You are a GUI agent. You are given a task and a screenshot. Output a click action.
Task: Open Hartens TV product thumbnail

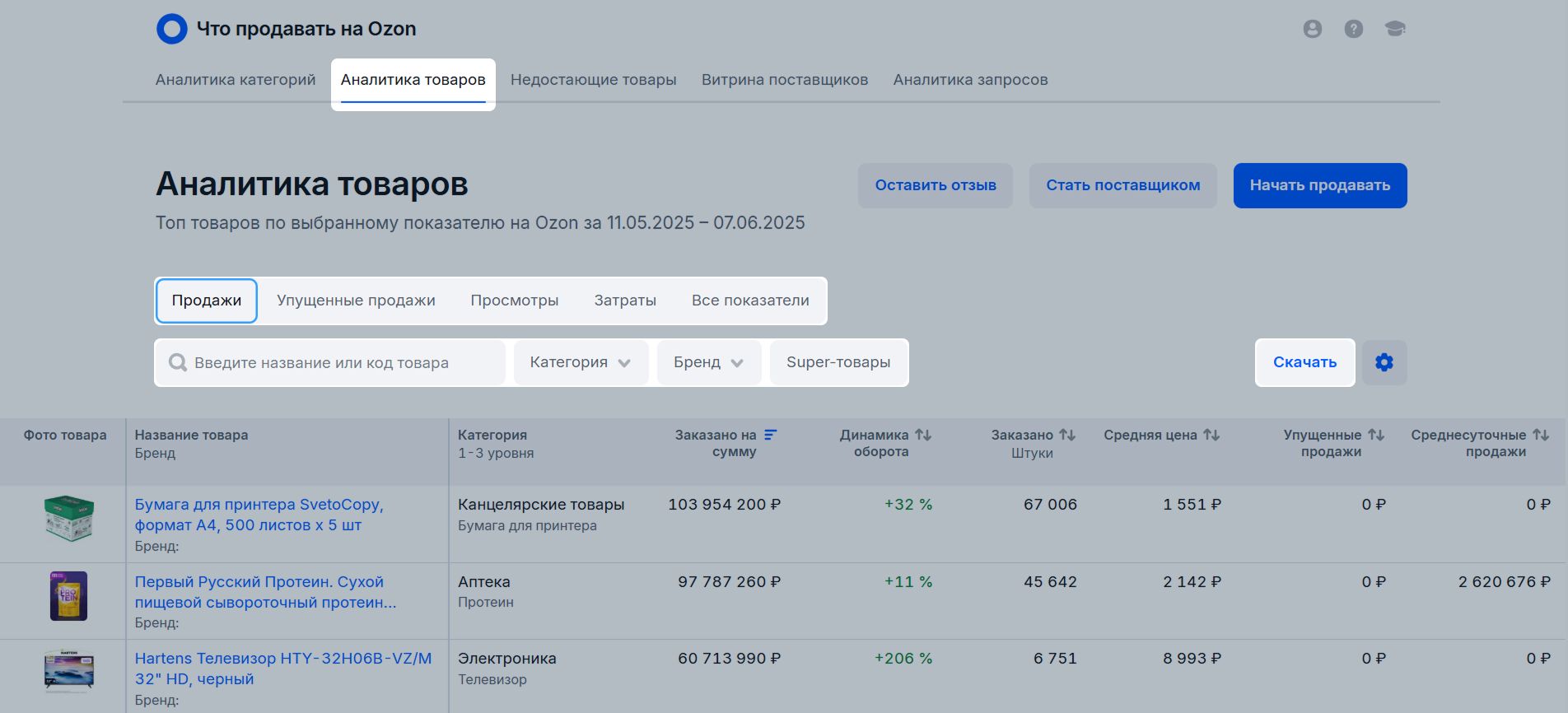(x=68, y=672)
